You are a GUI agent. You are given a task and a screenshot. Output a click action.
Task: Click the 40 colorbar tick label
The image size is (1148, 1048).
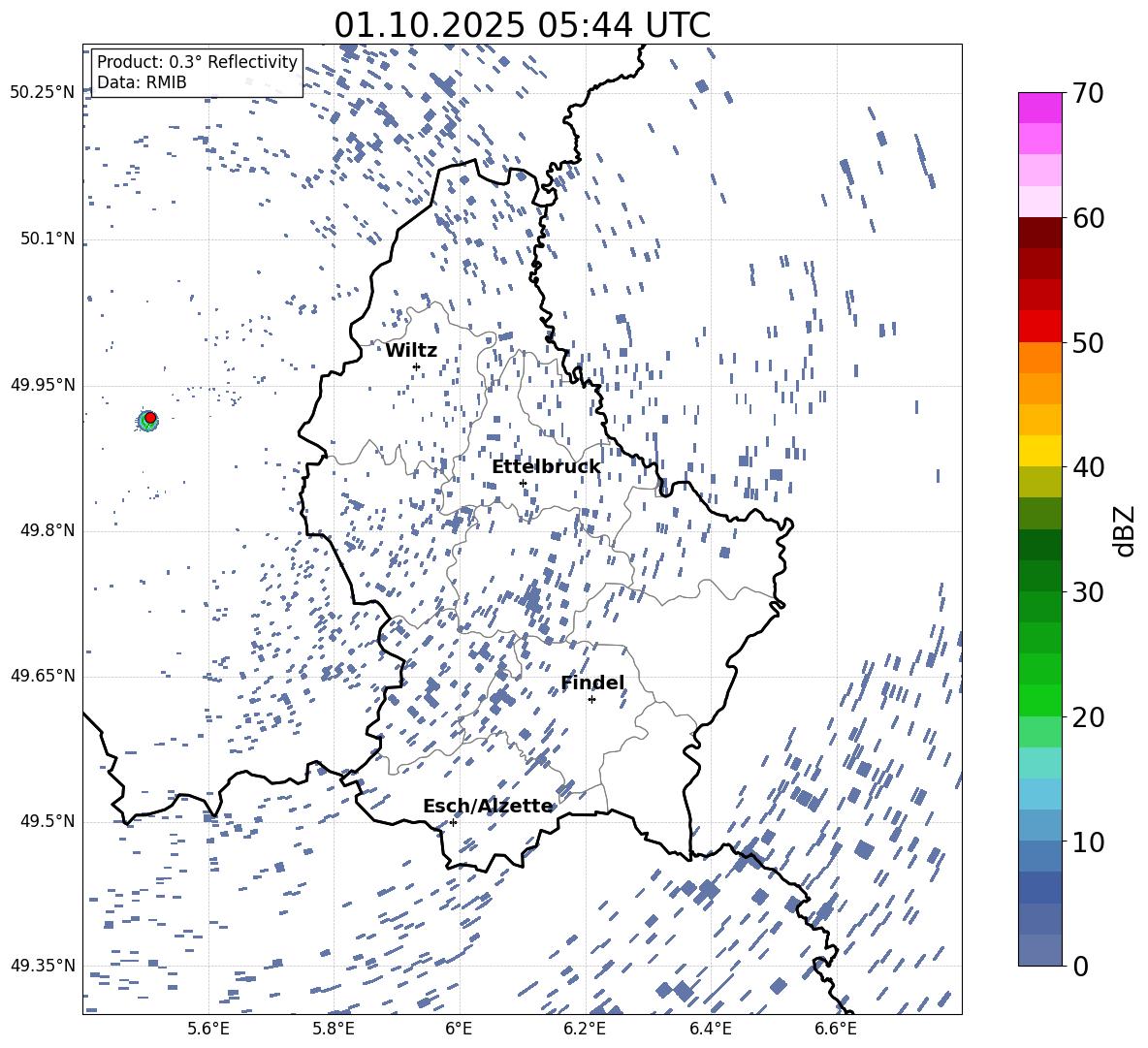tap(1088, 467)
